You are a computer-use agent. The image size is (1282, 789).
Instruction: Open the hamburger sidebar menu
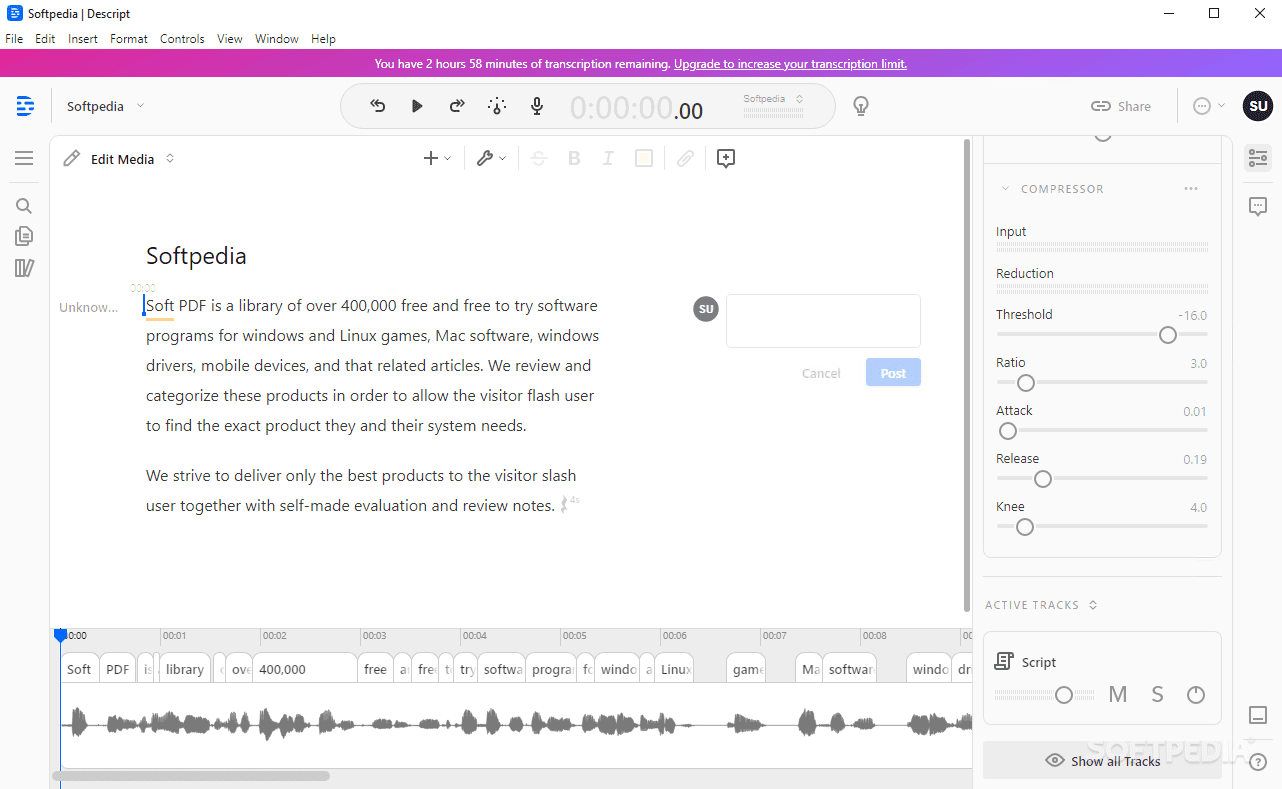(24, 158)
